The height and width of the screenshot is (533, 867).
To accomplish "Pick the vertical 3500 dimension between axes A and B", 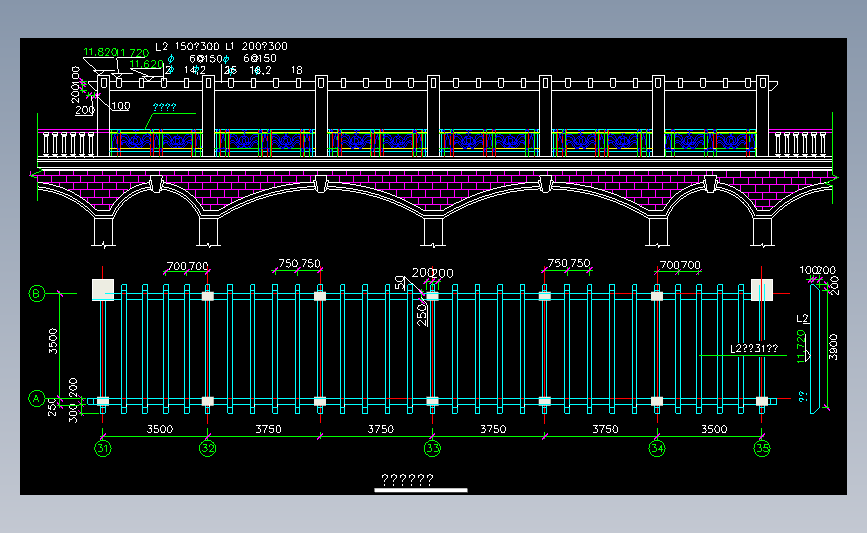I will tap(53, 341).
